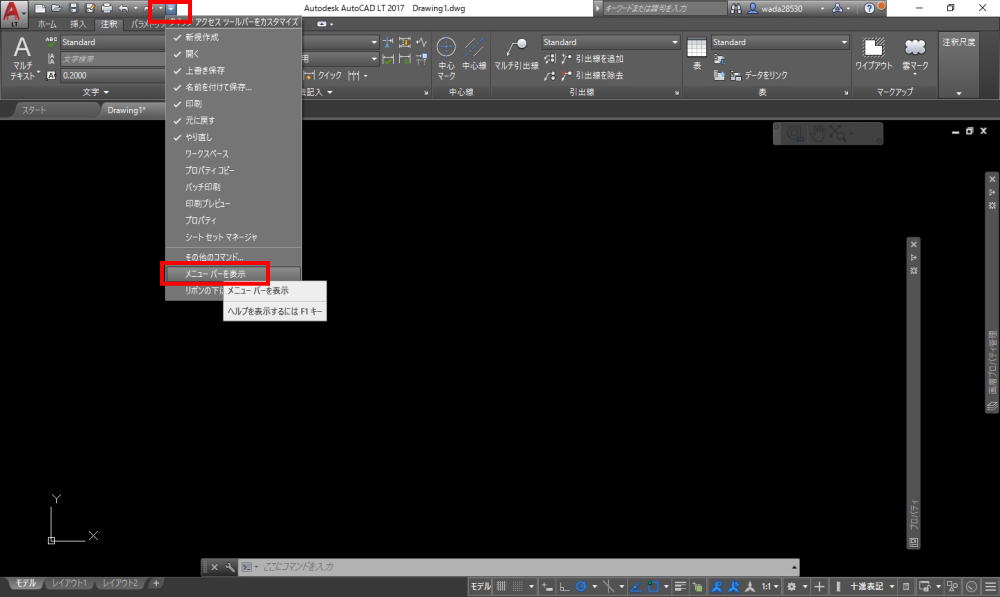The height and width of the screenshot is (597, 1000).
Task: Click the 中心マーク (Center Mark) tool
Action: pyautogui.click(x=446, y=57)
